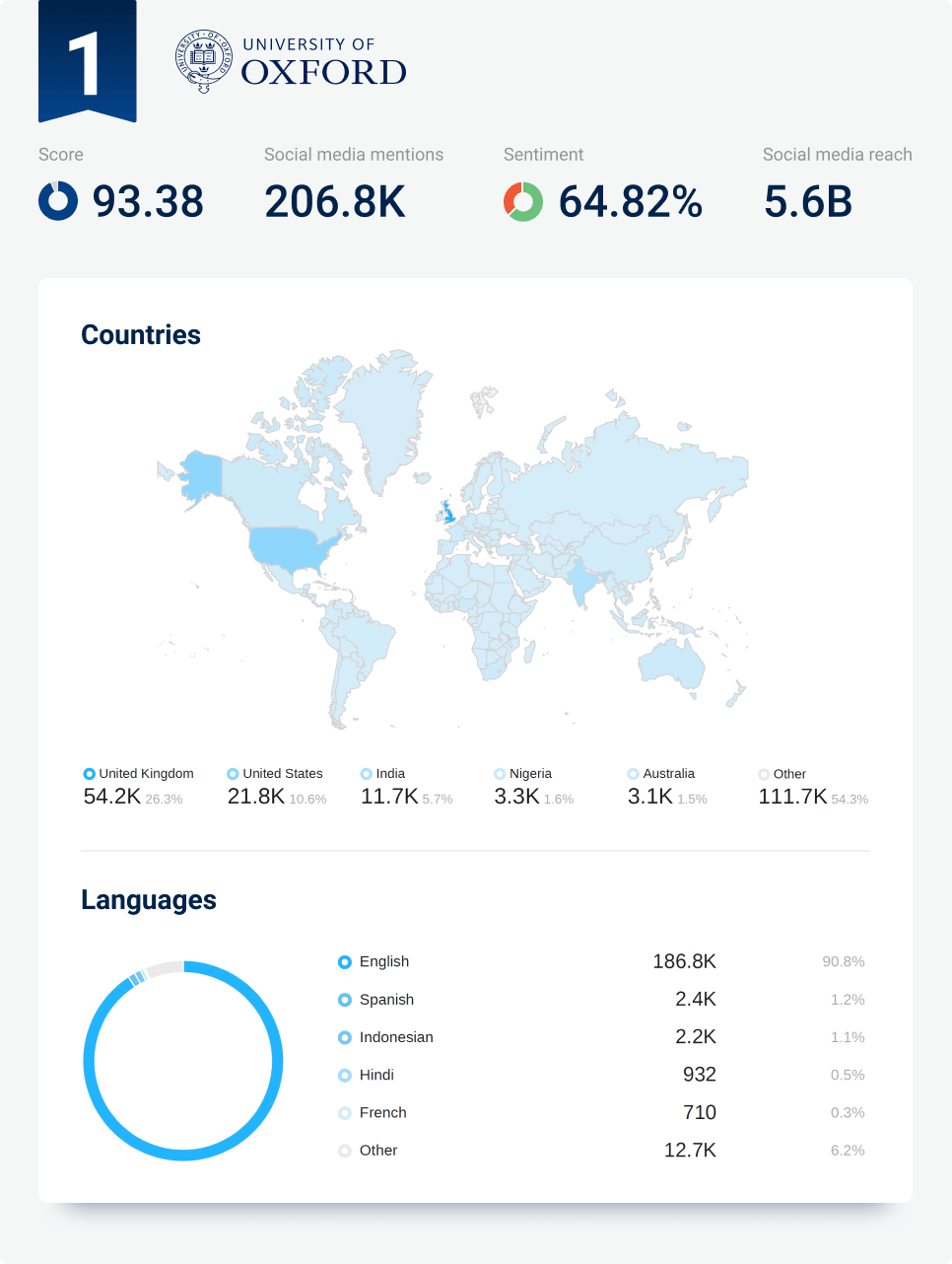Click the Languages section heading
Screen dimensions: 952x1264
(x=149, y=900)
